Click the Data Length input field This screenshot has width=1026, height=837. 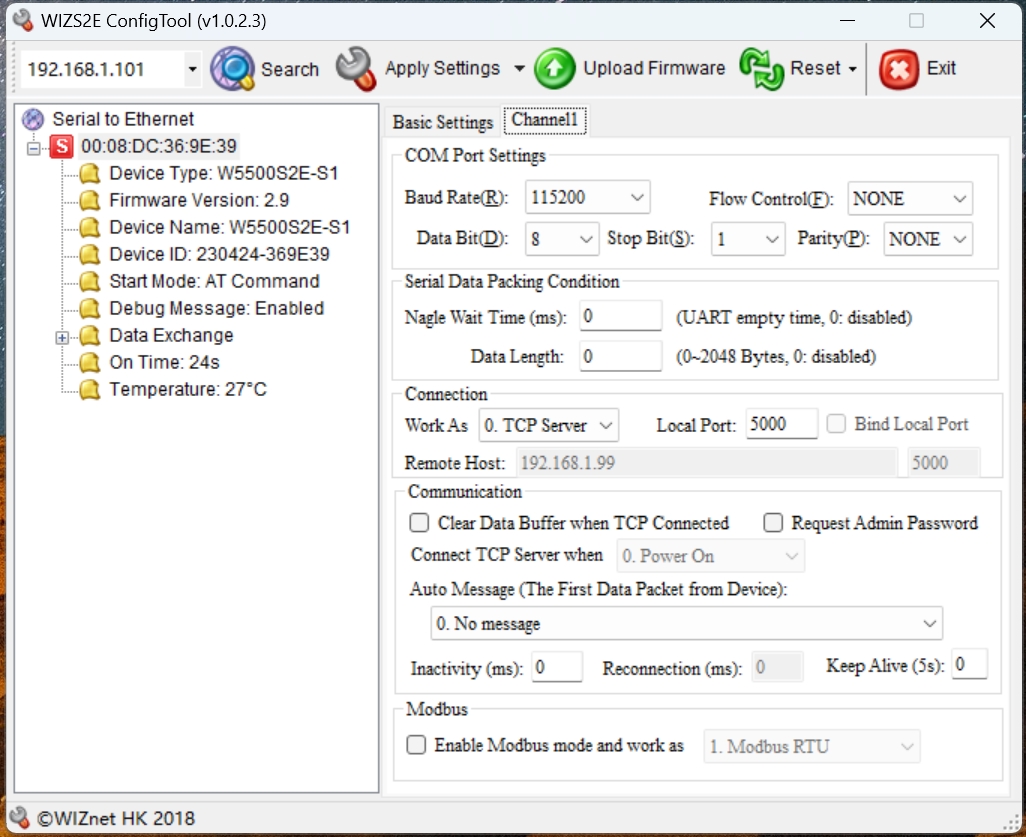(620, 356)
